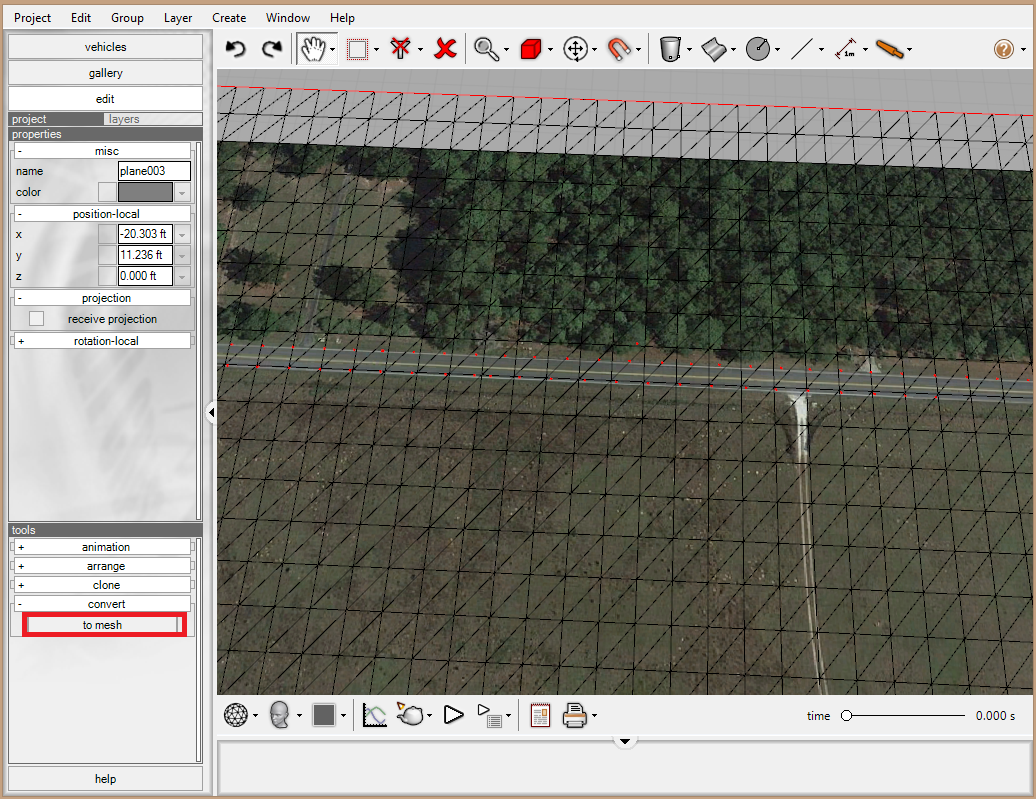Click the play-with-list icon
1036x799 pixels.
tap(490, 716)
